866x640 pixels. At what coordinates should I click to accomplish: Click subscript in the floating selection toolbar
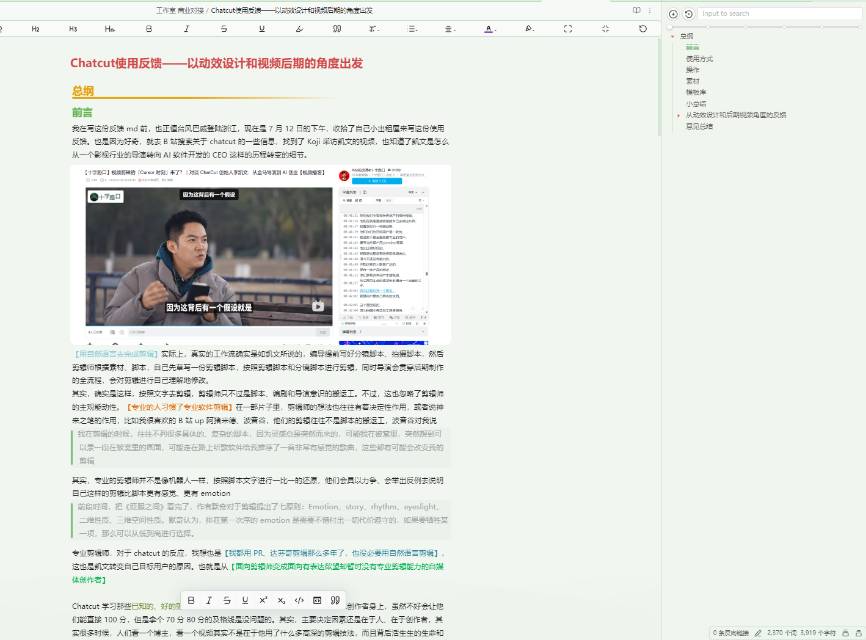281,600
